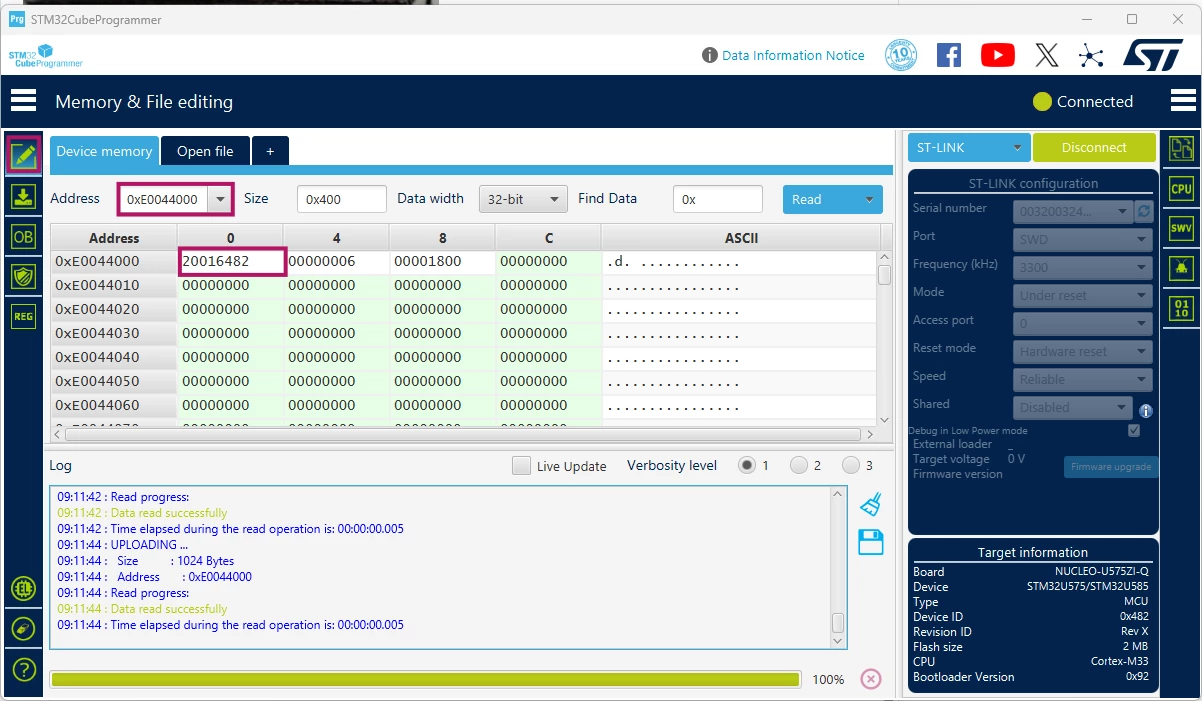Viewport: 1202px width, 701px height.
Task: Clear the log with the broom icon
Action: [x=871, y=503]
